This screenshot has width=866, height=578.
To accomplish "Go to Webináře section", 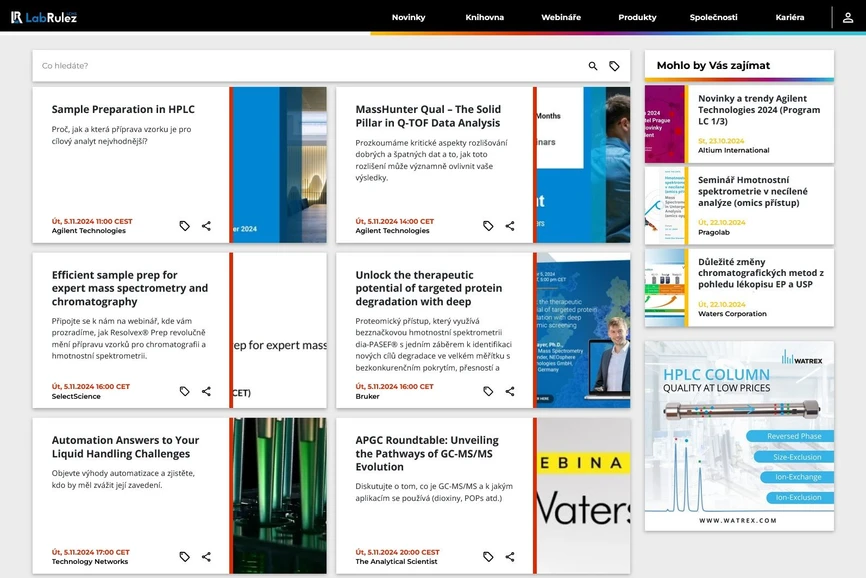I will pyautogui.click(x=561, y=17).
